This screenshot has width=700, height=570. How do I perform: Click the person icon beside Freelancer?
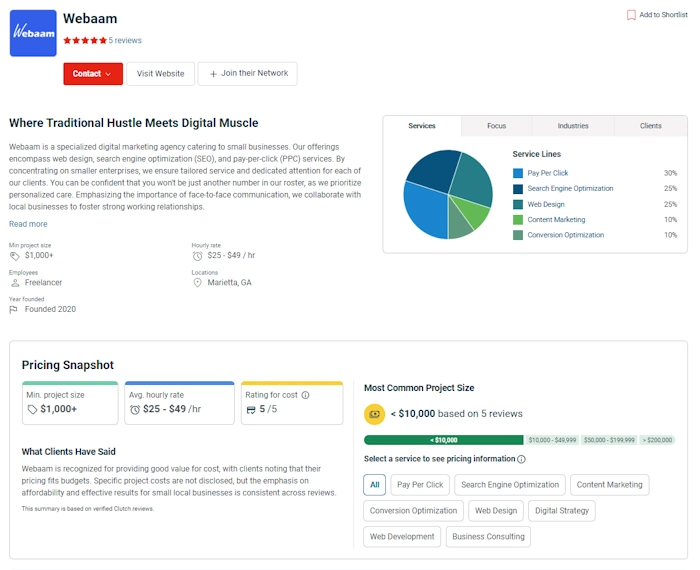pos(15,283)
